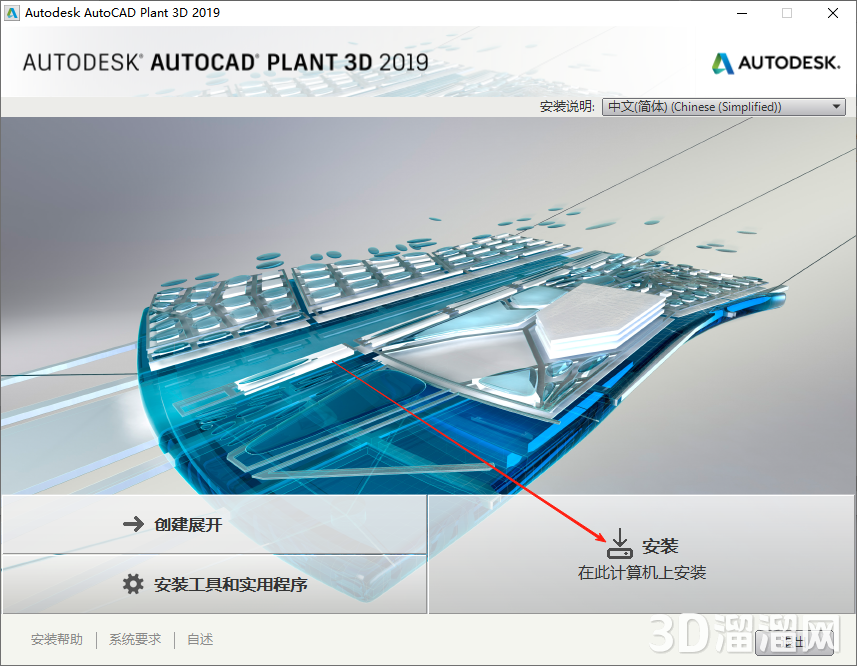
Task: View the 系统要求 system requirements
Action: click(x=134, y=639)
